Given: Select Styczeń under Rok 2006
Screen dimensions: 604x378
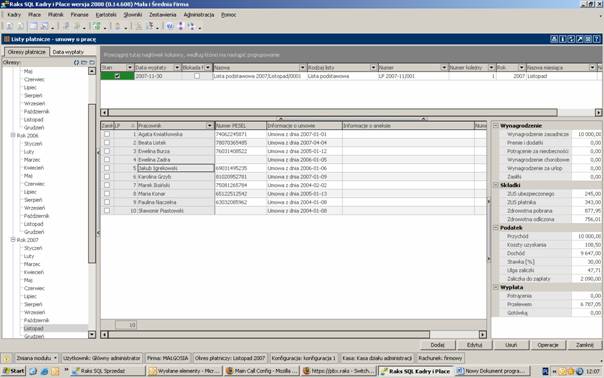Looking at the screenshot, I should click(x=33, y=143).
